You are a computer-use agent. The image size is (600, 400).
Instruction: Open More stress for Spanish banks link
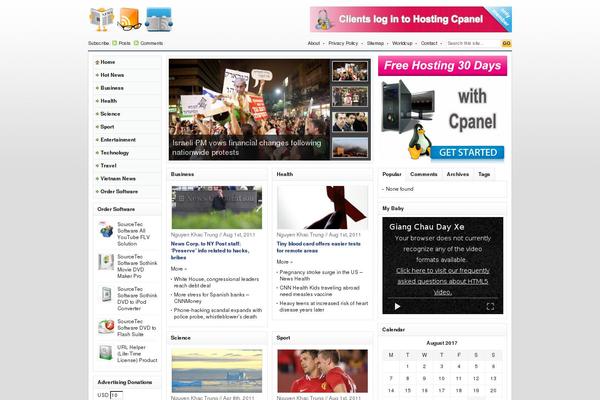click(x=212, y=298)
